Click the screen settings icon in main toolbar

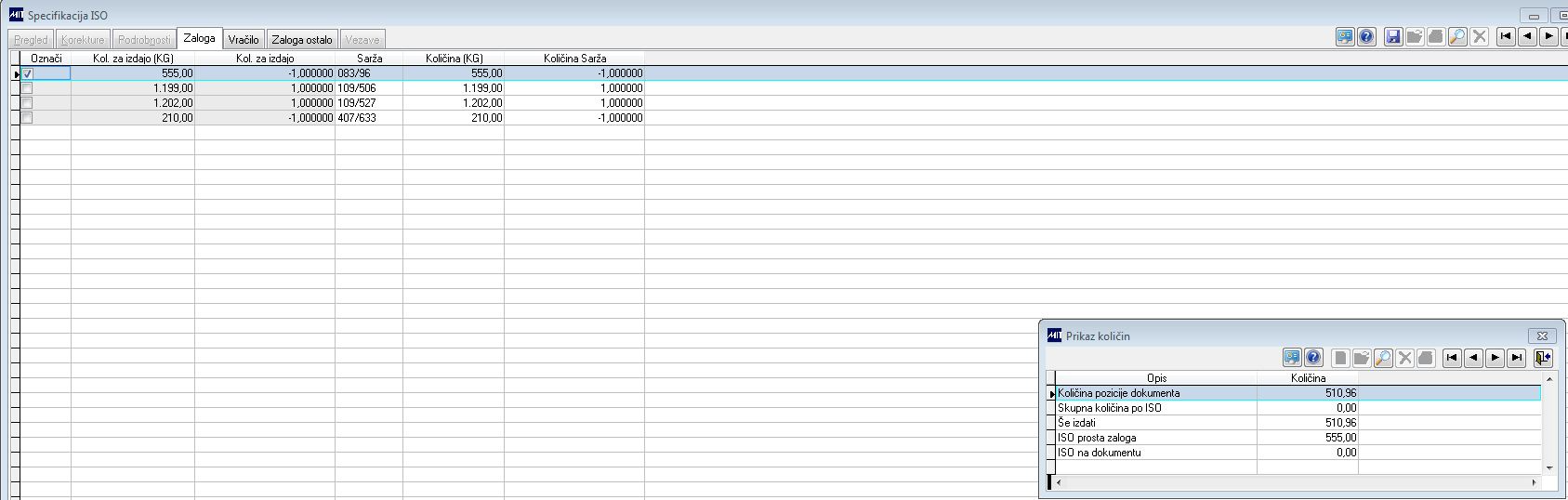(1345, 37)
